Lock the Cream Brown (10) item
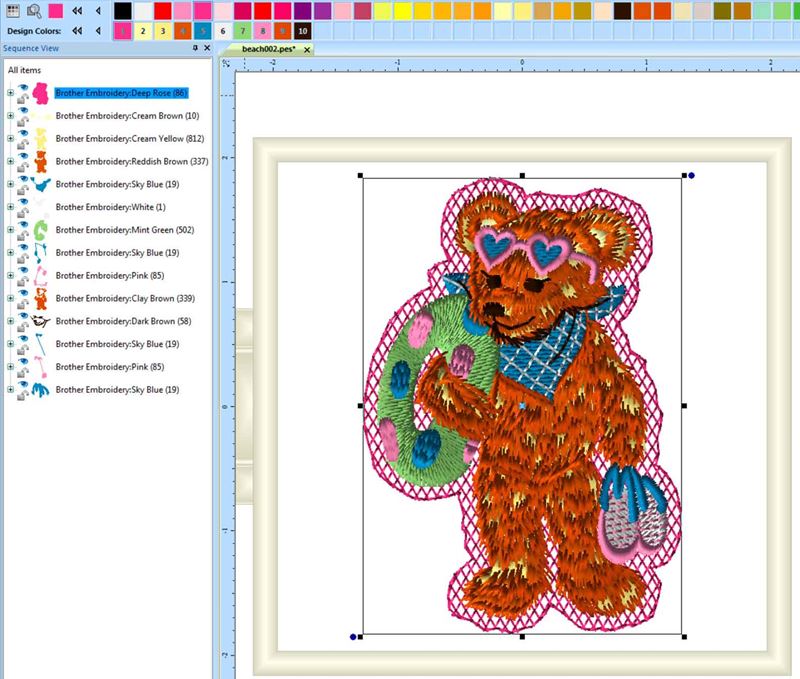Viewport: 800px width, 679px height. (x=22, y=121)
